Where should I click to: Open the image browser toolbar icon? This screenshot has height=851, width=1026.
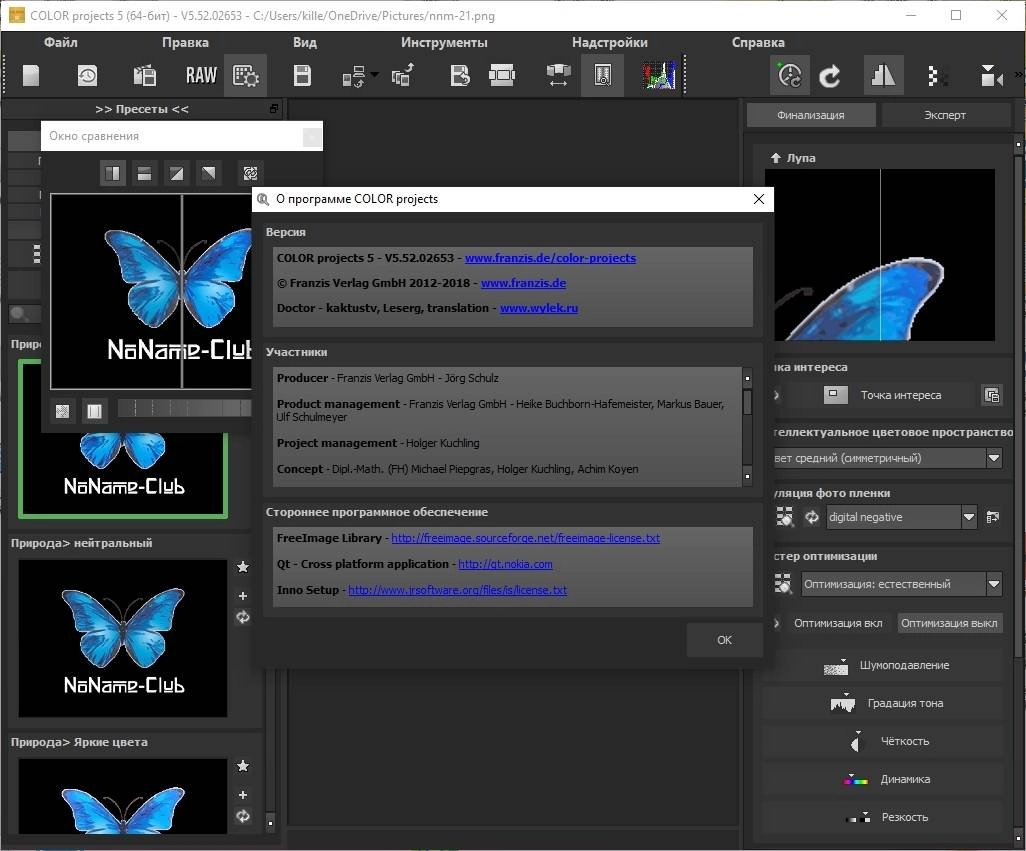145,76
